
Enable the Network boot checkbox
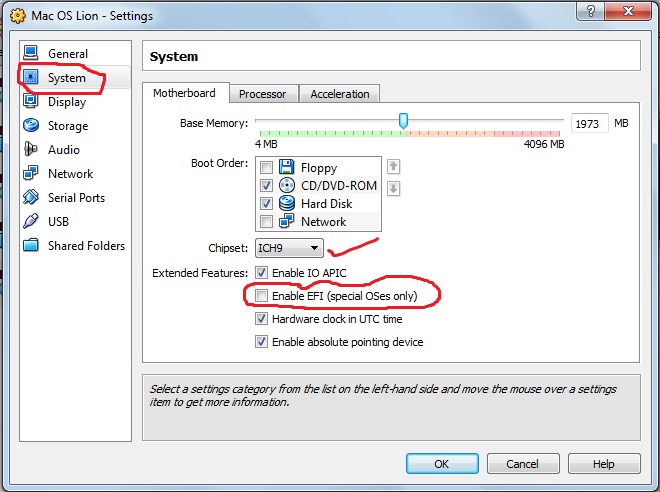(x=266, y=221)
